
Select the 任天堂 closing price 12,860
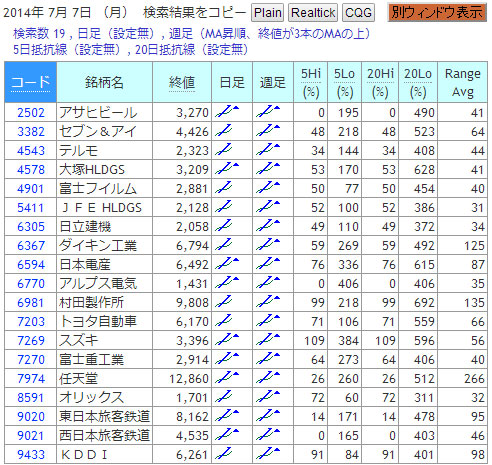tap(189, 379)
